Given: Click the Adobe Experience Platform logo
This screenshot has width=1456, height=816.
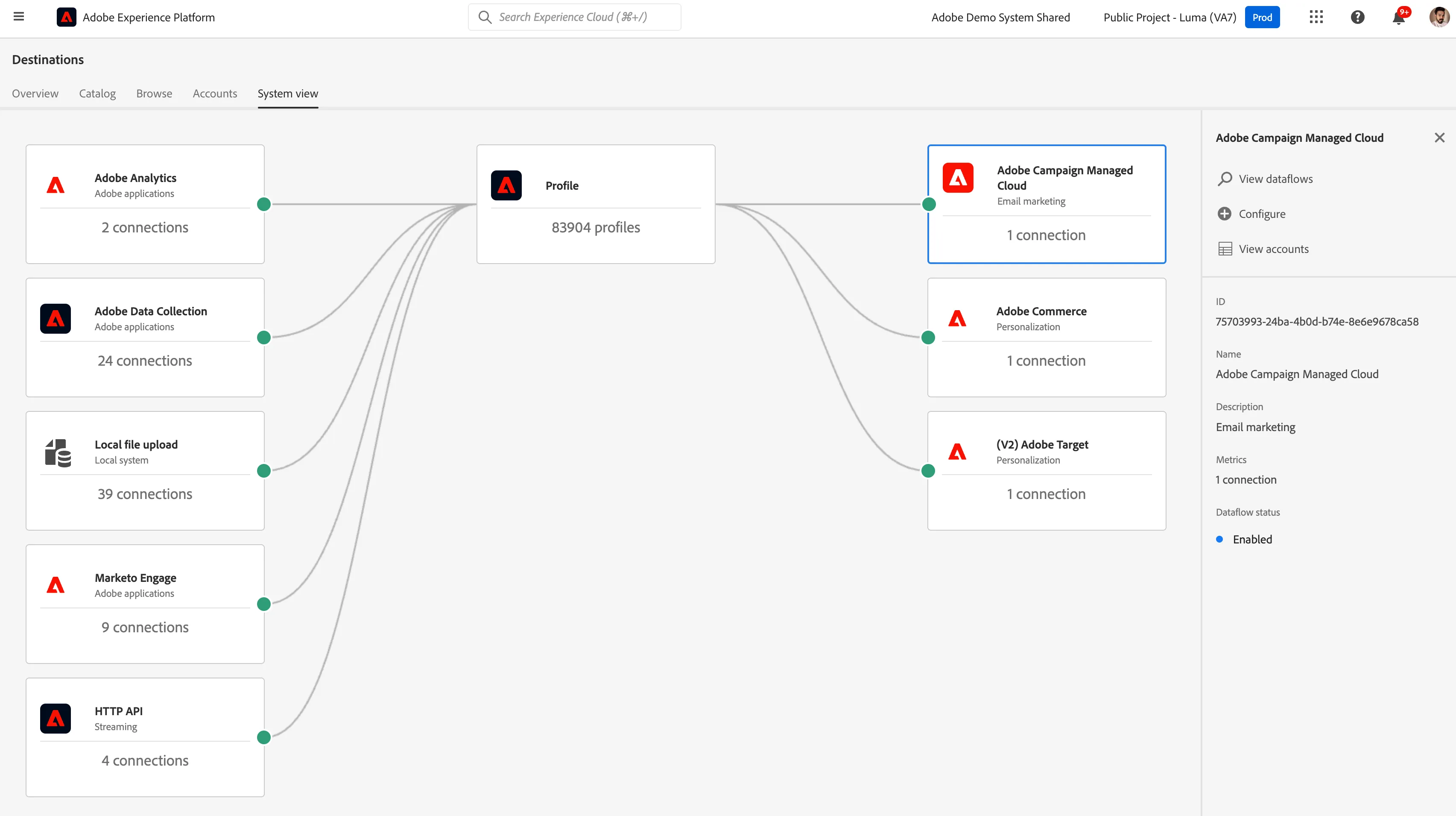Looking at the screenshot, I should [x=66, y=17].
